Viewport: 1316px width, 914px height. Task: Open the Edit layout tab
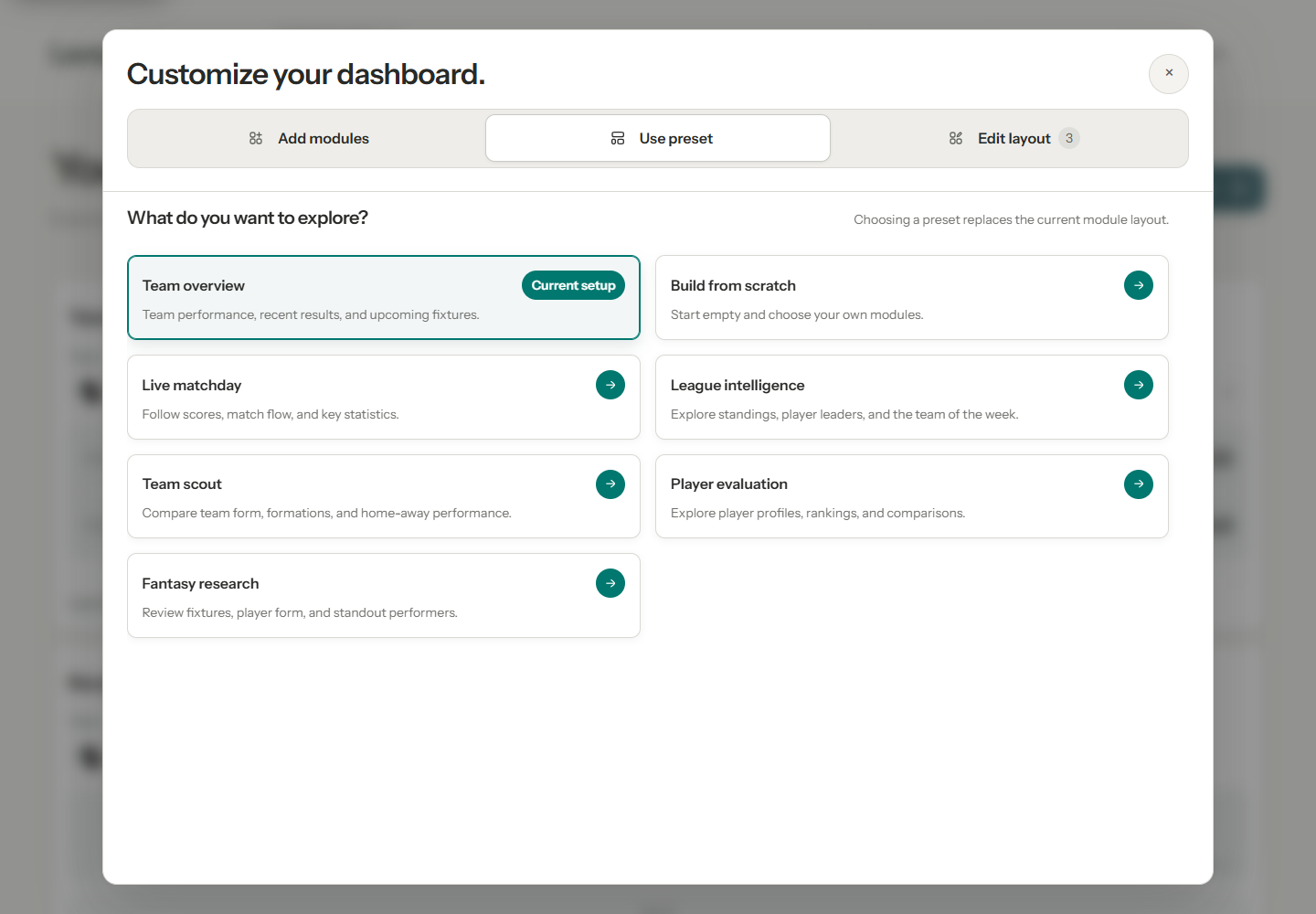pyautogui.click(x=1014, y=138)
